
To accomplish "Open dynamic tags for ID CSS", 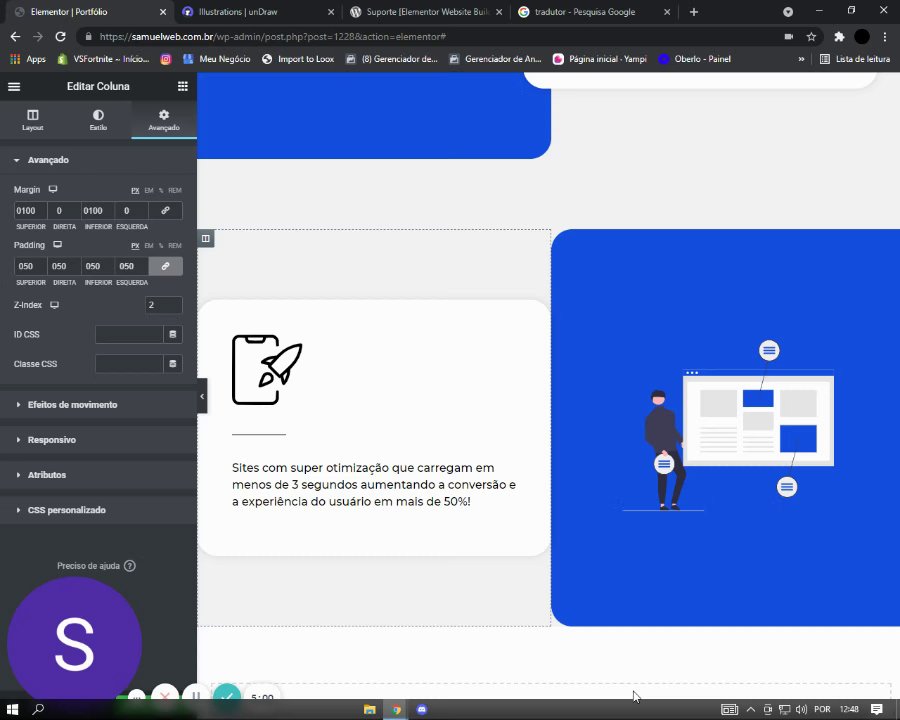I will click(x=173, y=334).
